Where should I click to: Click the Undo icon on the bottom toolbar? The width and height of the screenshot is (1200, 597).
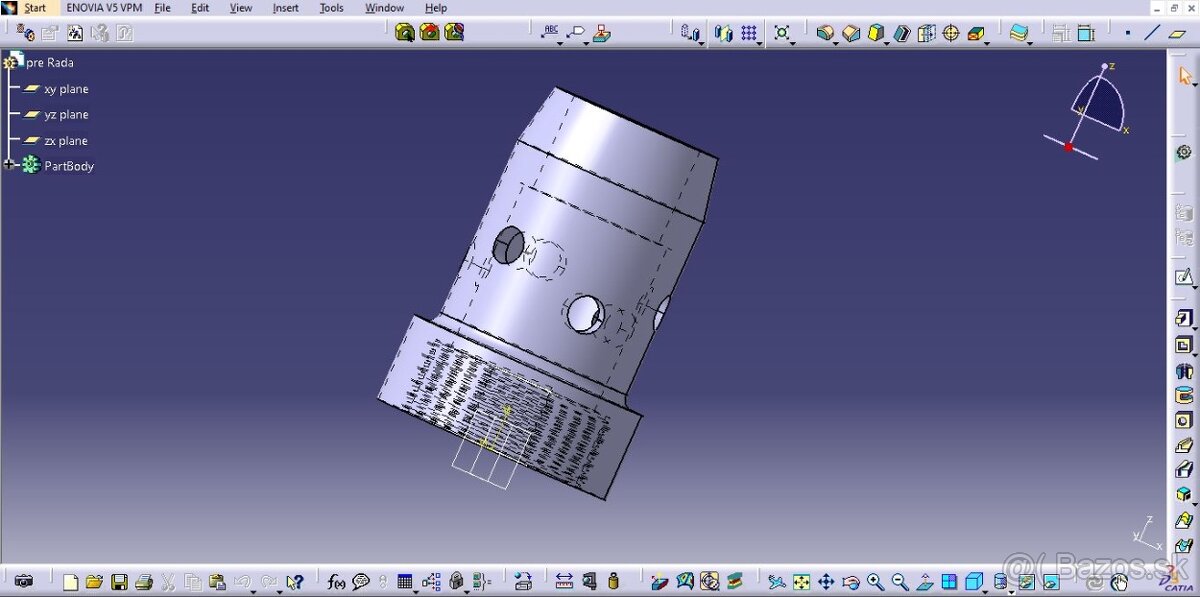245,581
